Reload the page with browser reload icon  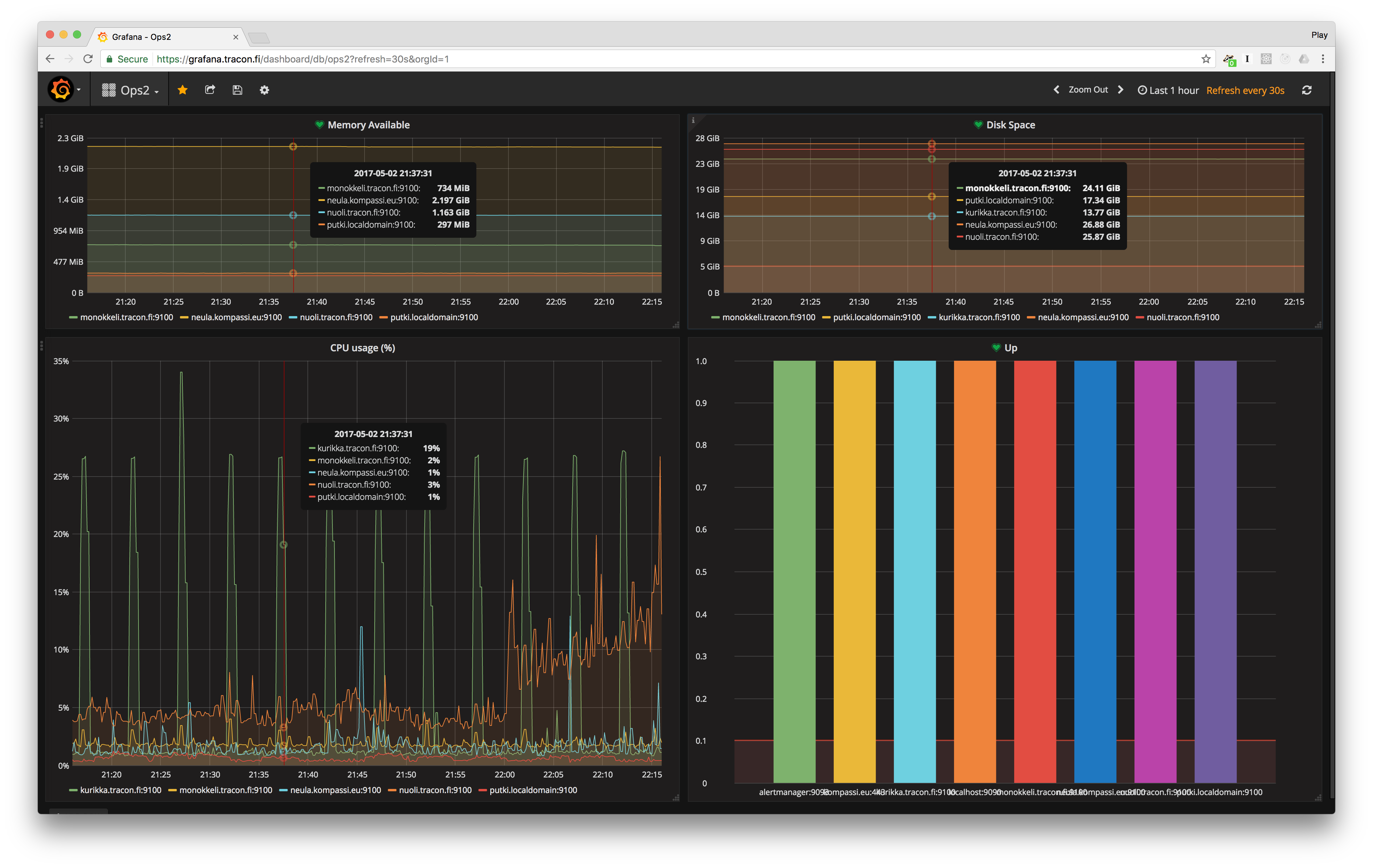[x=88, y=59]
